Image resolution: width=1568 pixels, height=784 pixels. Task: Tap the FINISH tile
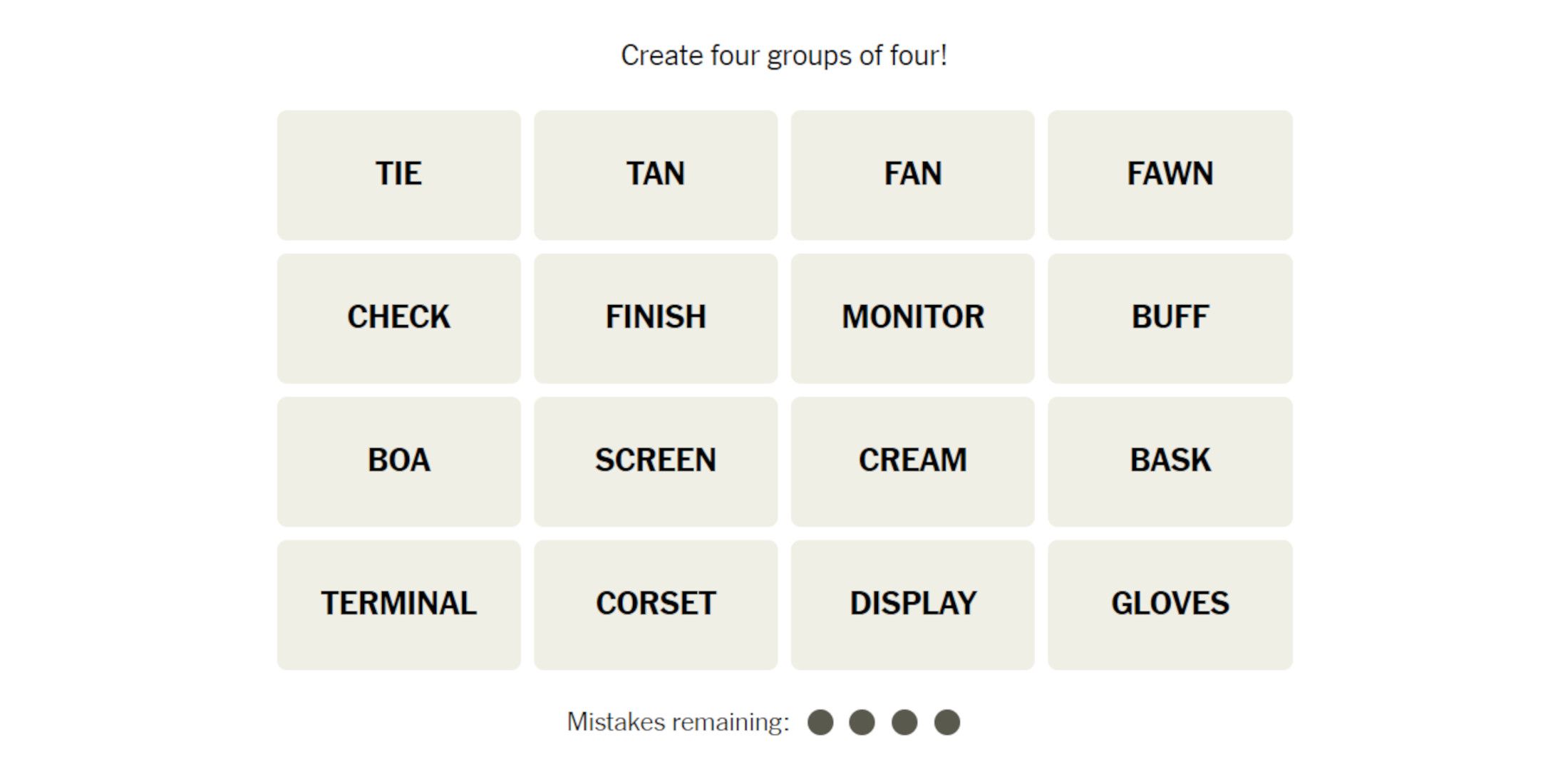(655, 318)
